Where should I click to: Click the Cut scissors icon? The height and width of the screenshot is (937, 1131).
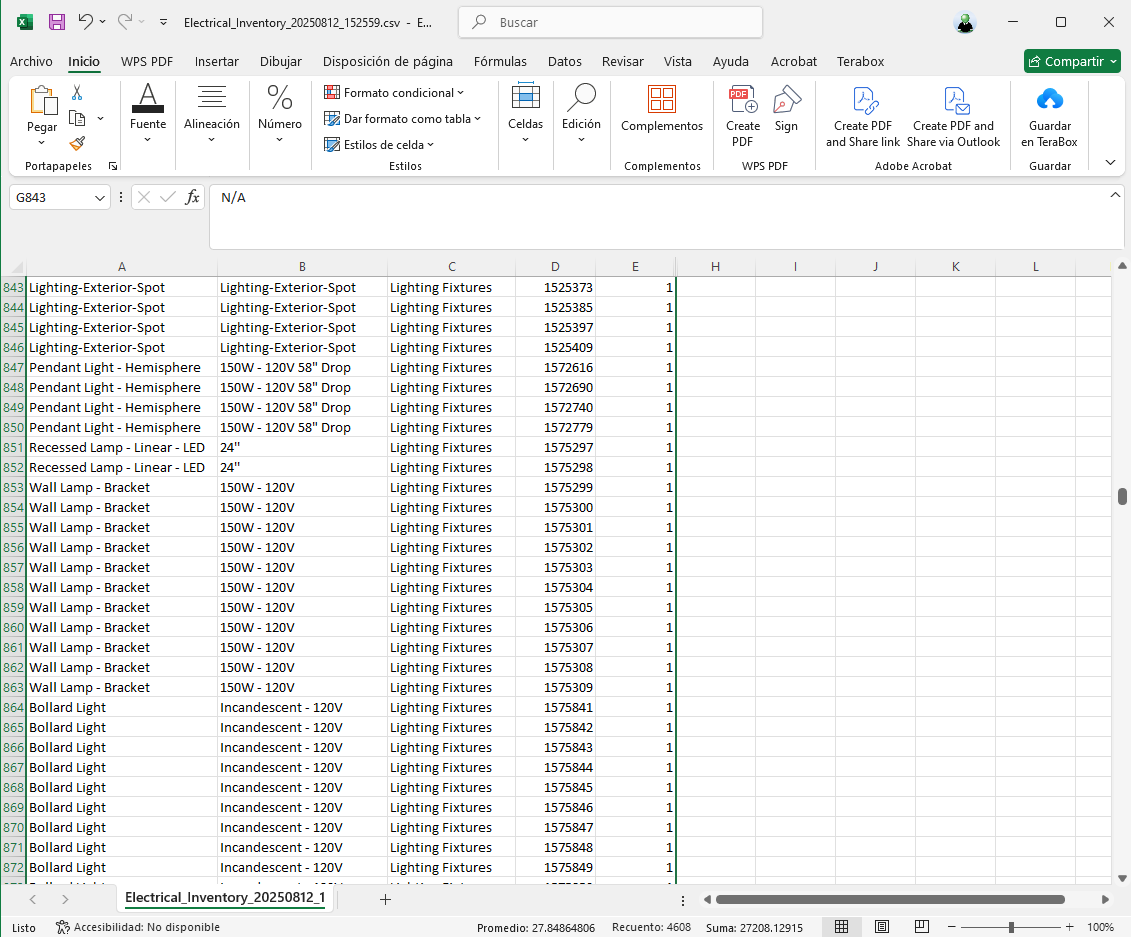(77, 93)
